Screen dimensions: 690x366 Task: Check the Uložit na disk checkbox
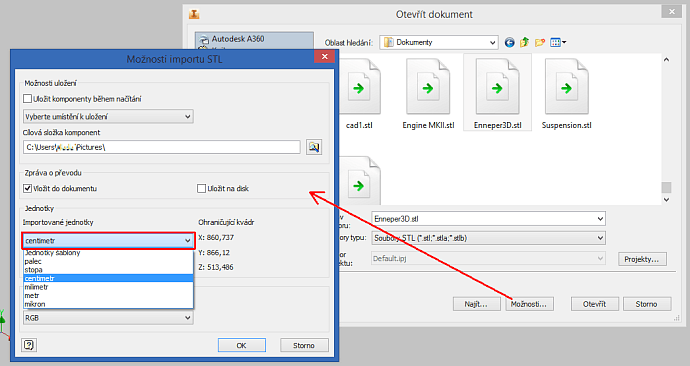202,188
